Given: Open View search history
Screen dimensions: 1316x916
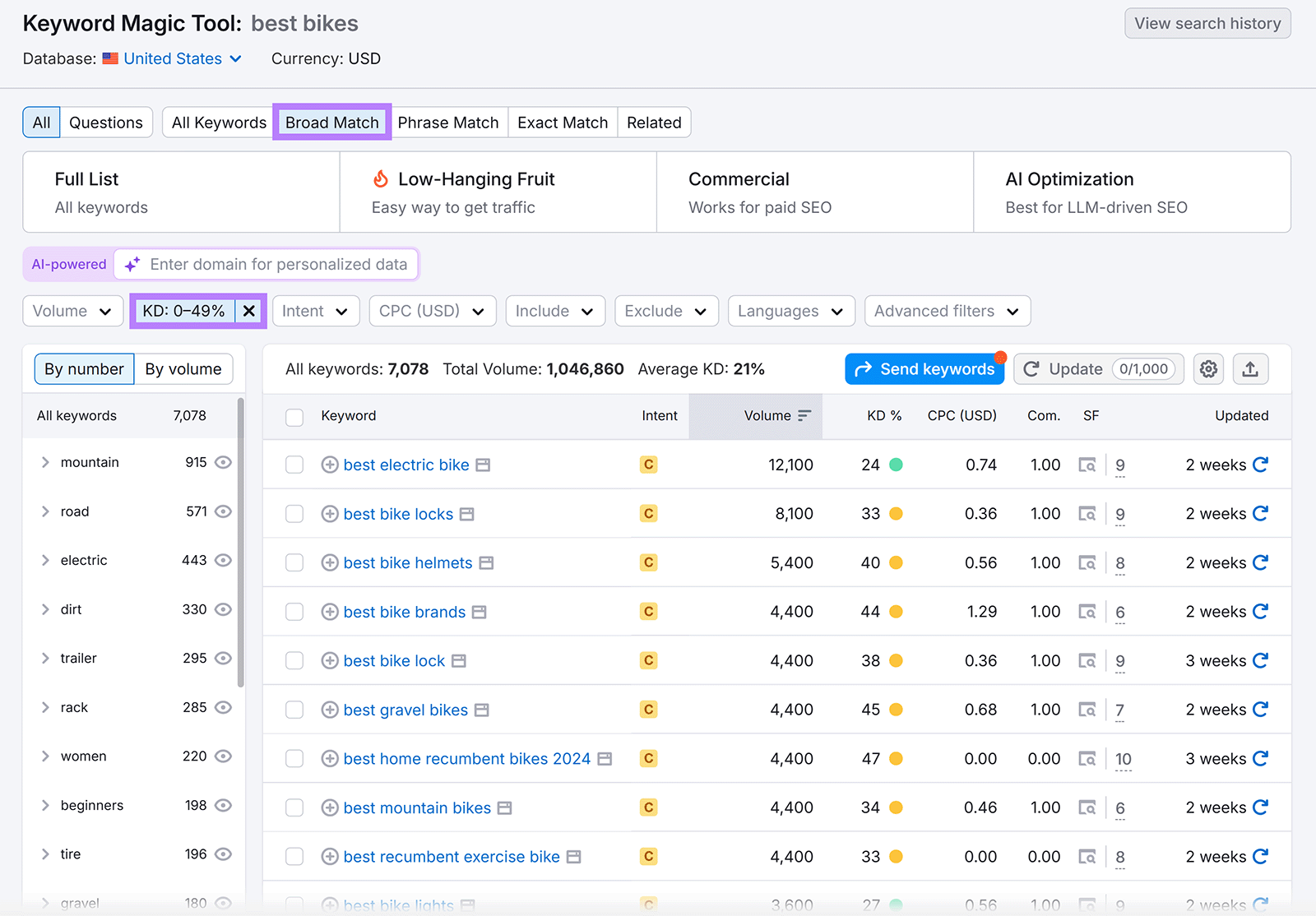Looking at the screenshot, I should pos(1207,23).
